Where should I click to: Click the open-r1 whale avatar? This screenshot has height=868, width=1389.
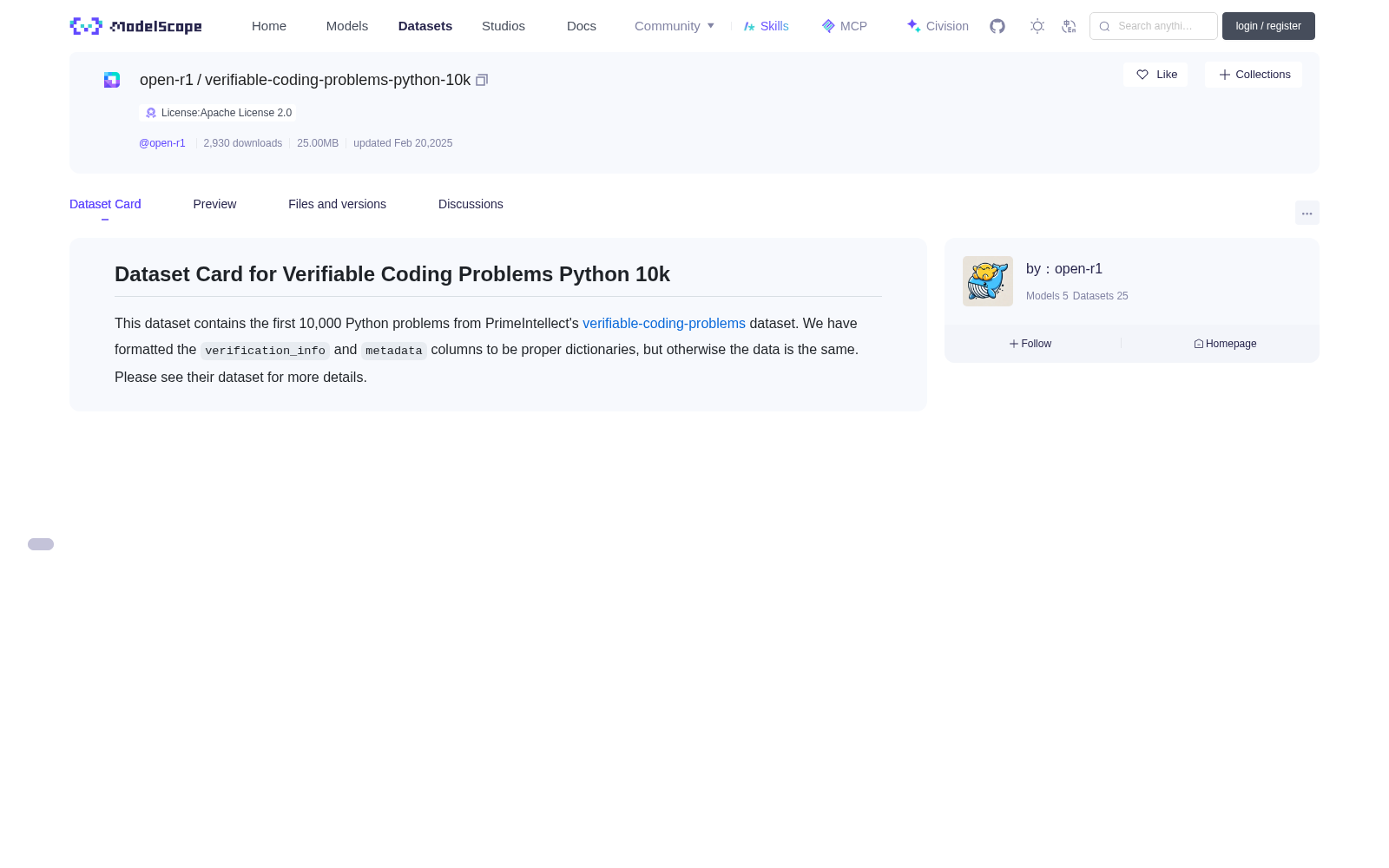coord(988,281)
